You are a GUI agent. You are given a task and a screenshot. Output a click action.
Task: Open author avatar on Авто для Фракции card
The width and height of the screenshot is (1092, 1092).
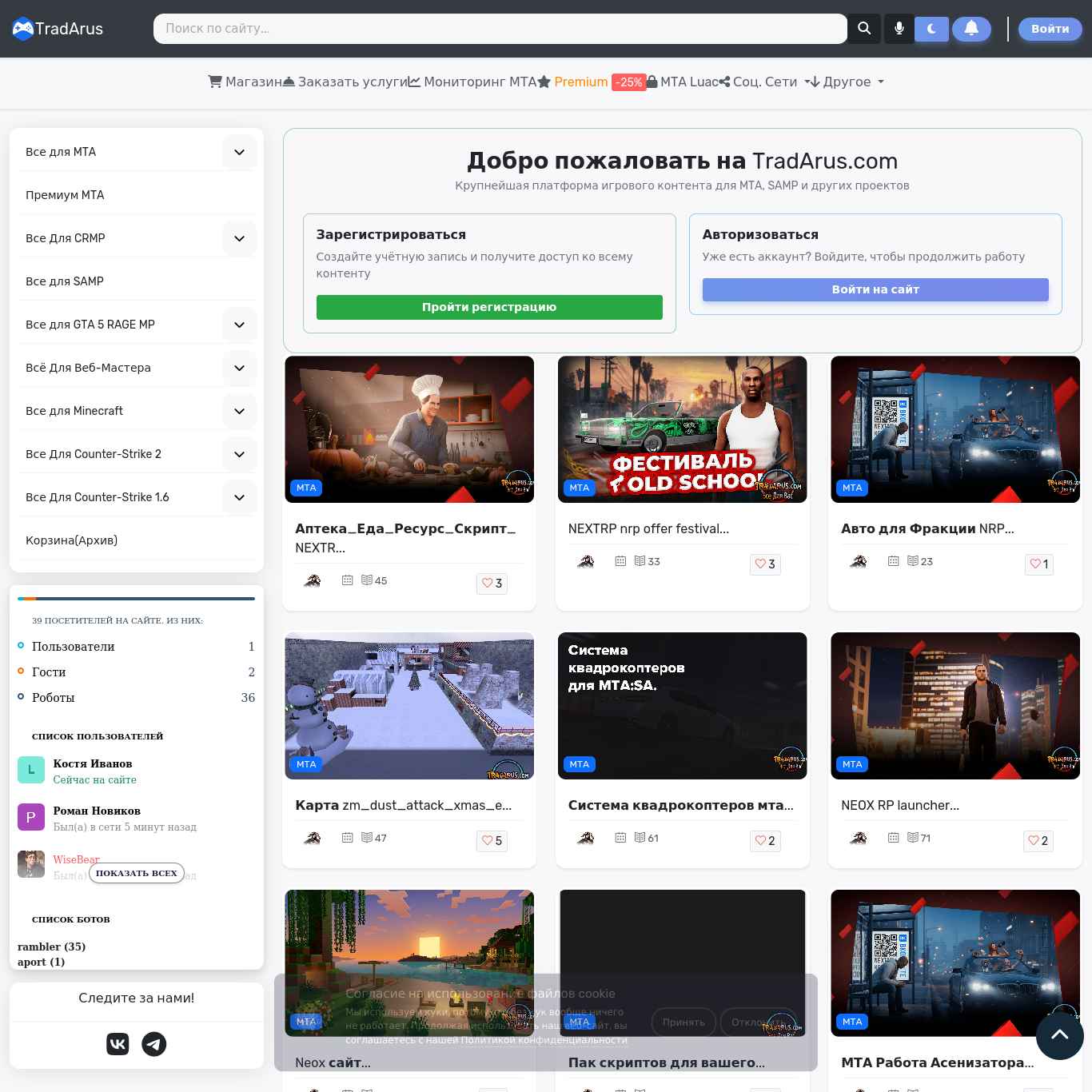point(859,561)
